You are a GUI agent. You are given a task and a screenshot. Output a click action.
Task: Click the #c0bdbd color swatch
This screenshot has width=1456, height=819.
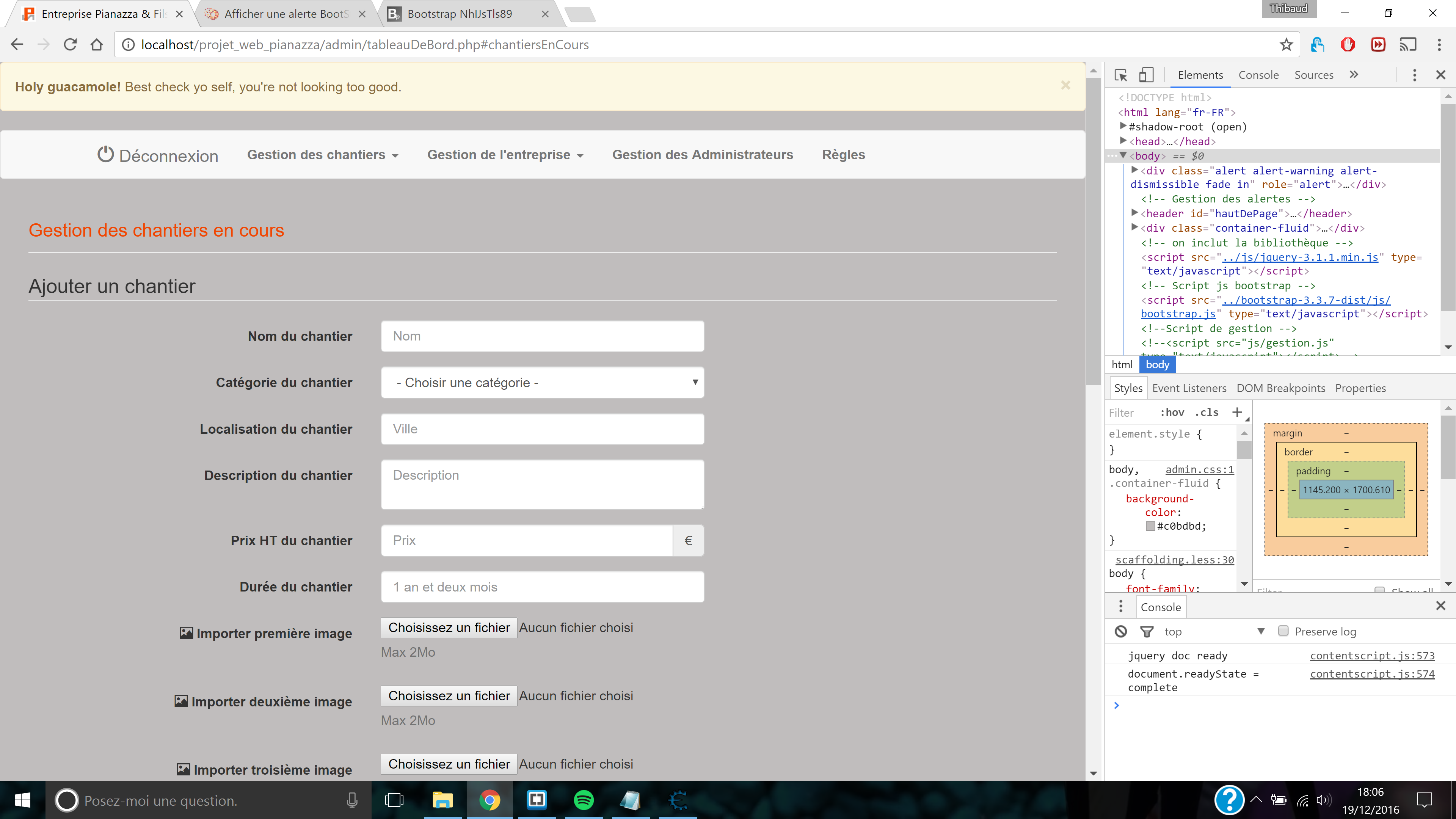1150,526
